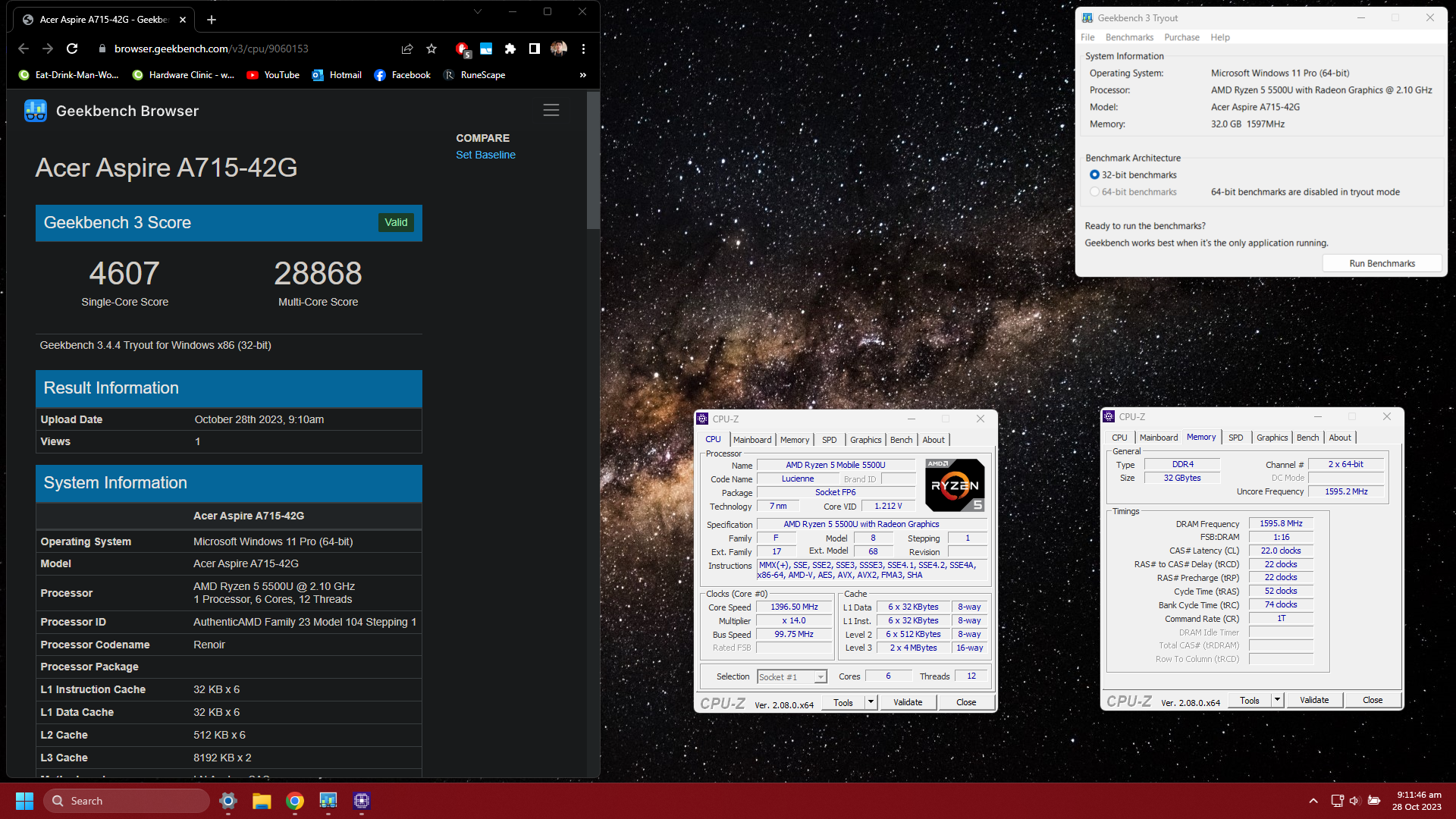Open volume control in system tray
Image resolution: width=1456 pixels, height=819 pixels.
pos(1354,801)
